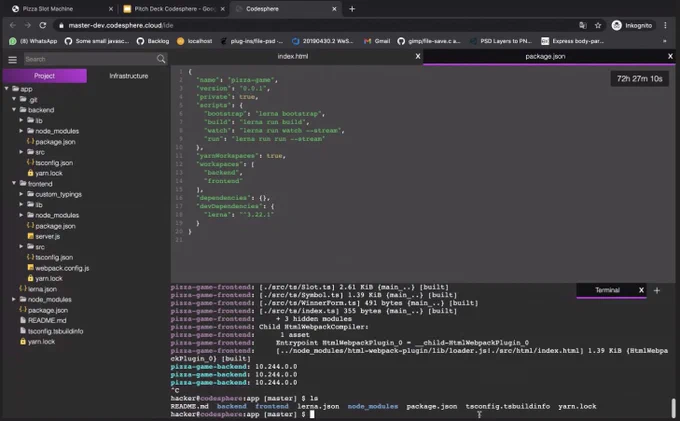Open tsconfig.json in backend folder

(54, 163)
